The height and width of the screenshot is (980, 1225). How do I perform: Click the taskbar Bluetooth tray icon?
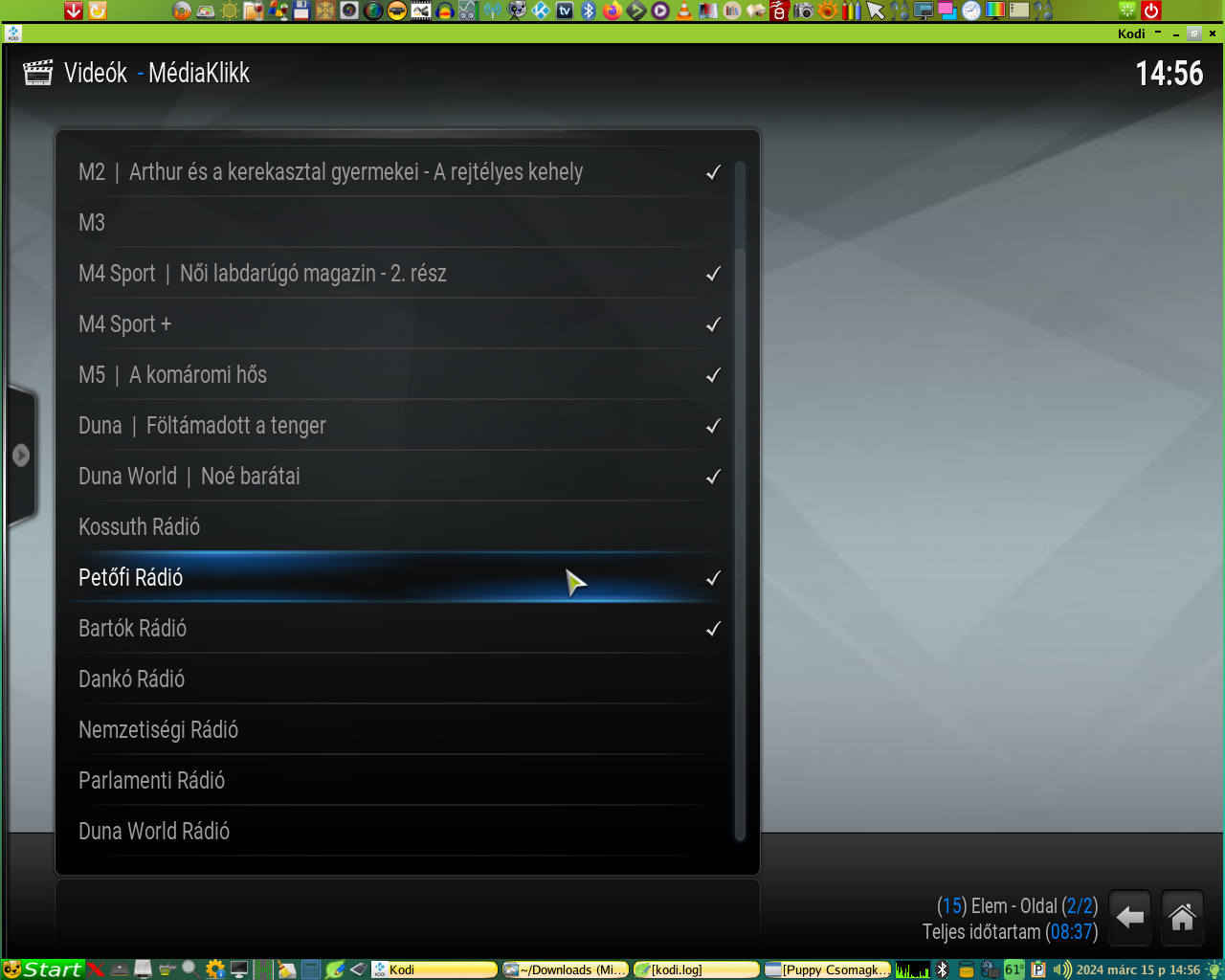[x=942, y=969]
